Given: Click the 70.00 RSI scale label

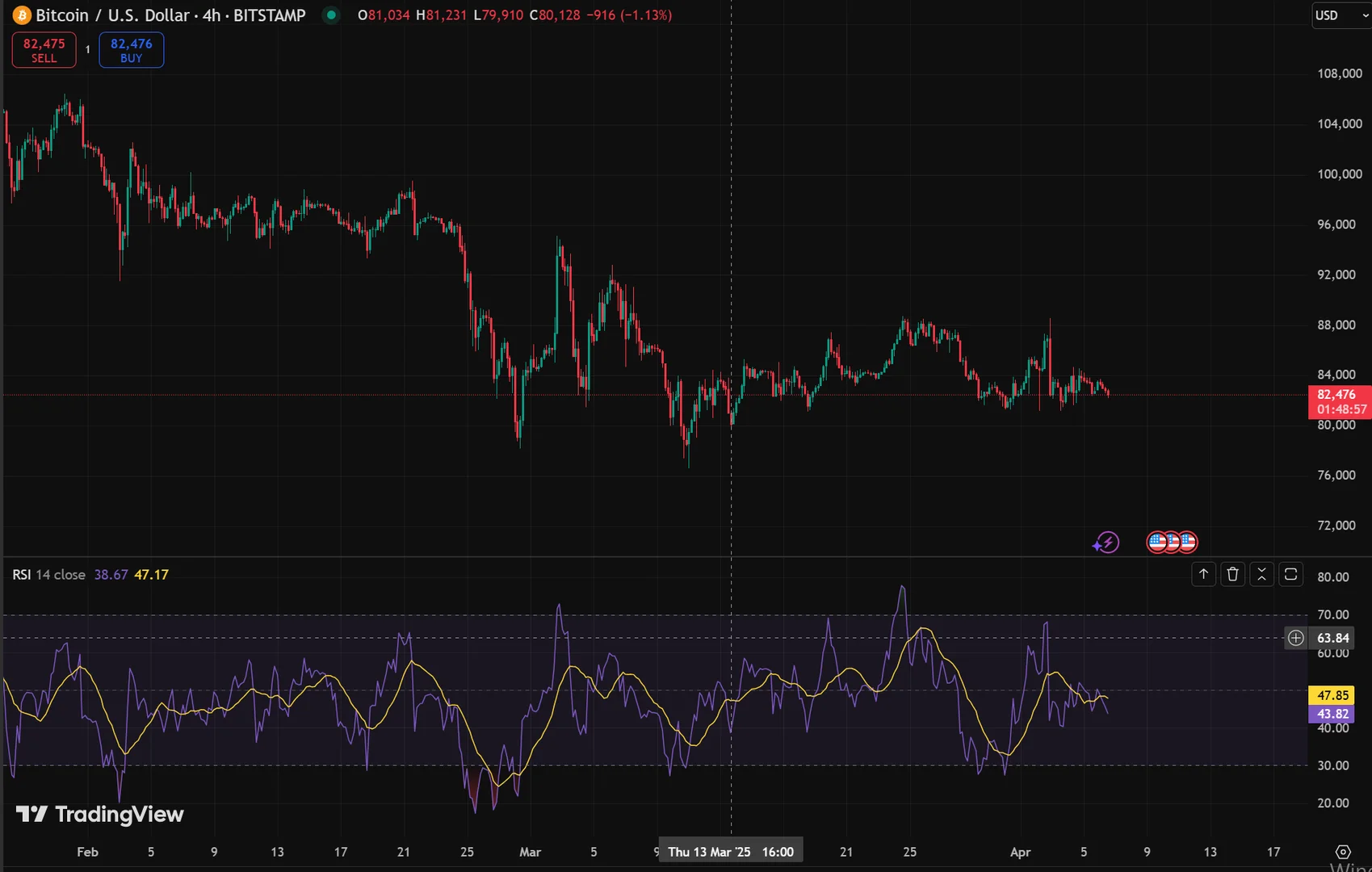Looking at the screenshot, I should (x=1333, y=614).
